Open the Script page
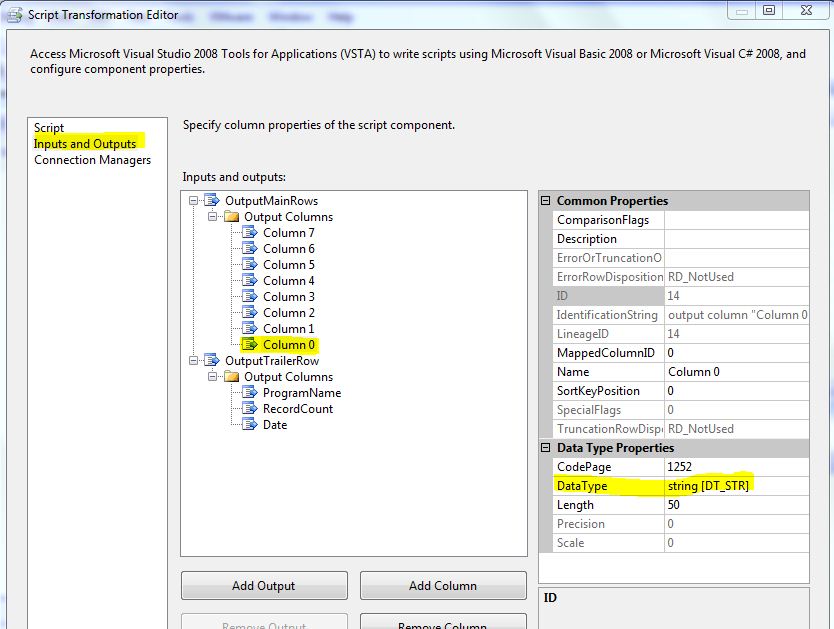The width and height of the screenshot is (834, 629). pyautogui.click(x=49, y=128)
